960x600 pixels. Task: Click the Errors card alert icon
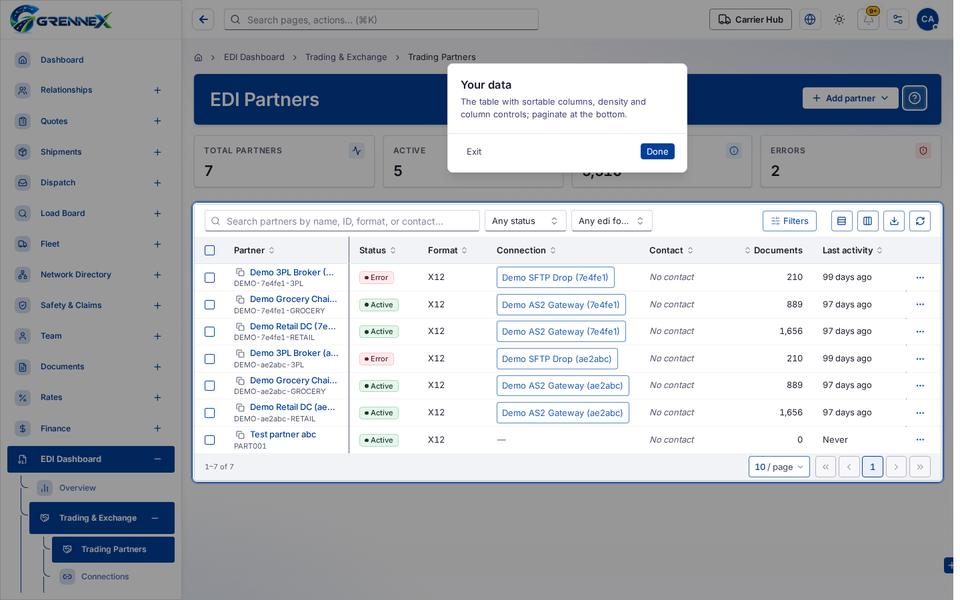[x=923, y=151]
